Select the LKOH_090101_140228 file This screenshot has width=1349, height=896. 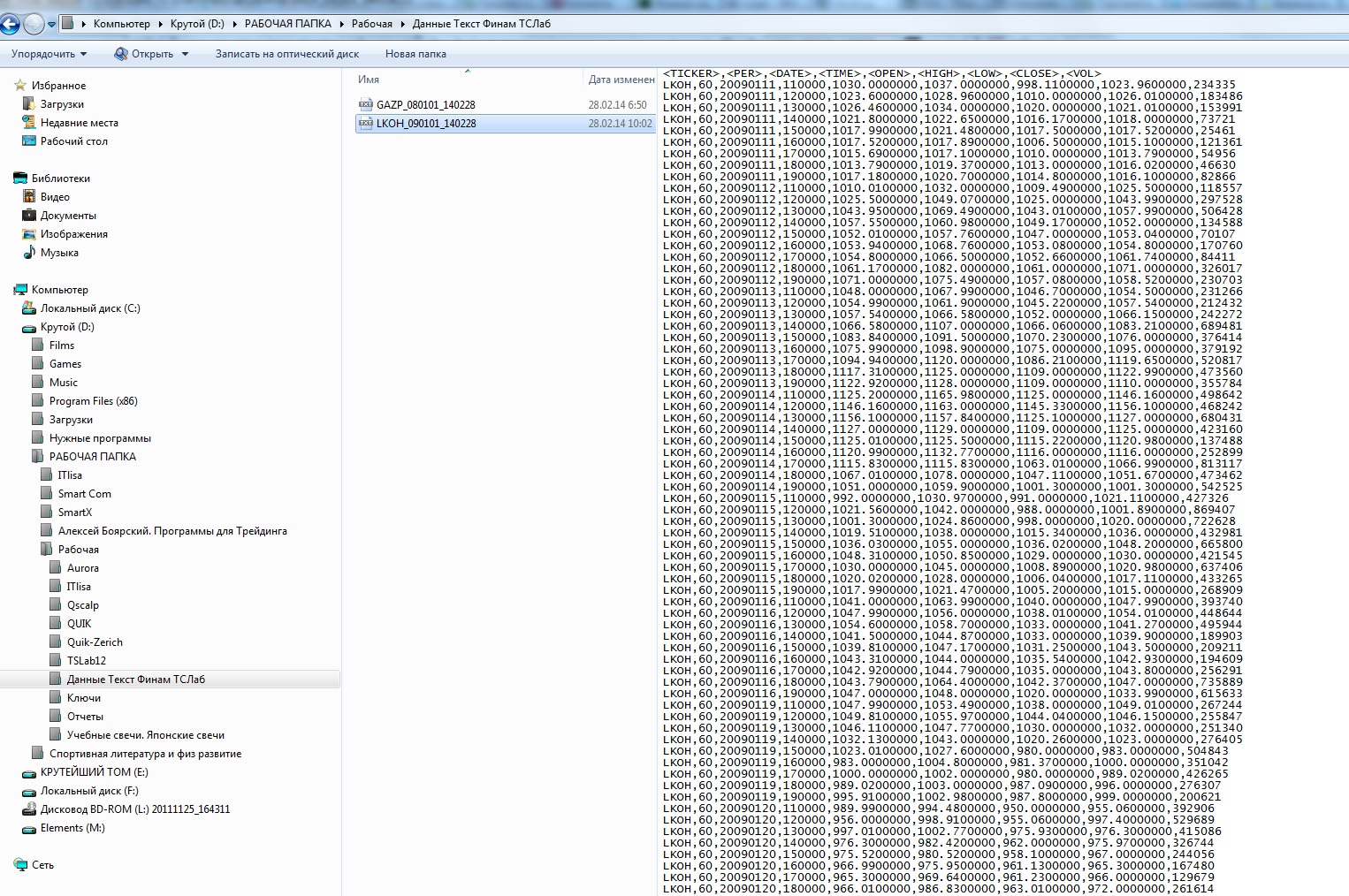click(x=426, y=123)
